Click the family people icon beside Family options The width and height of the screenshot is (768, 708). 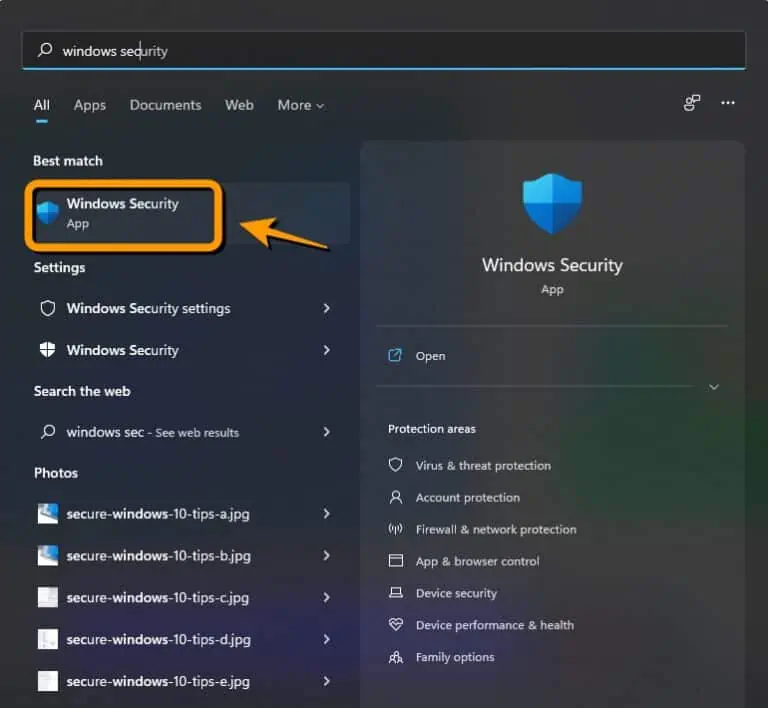(395, 657)
